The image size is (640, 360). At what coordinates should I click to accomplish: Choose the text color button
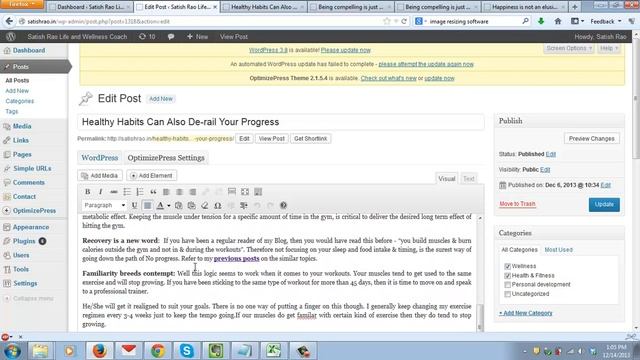click(x=160, y=205)
